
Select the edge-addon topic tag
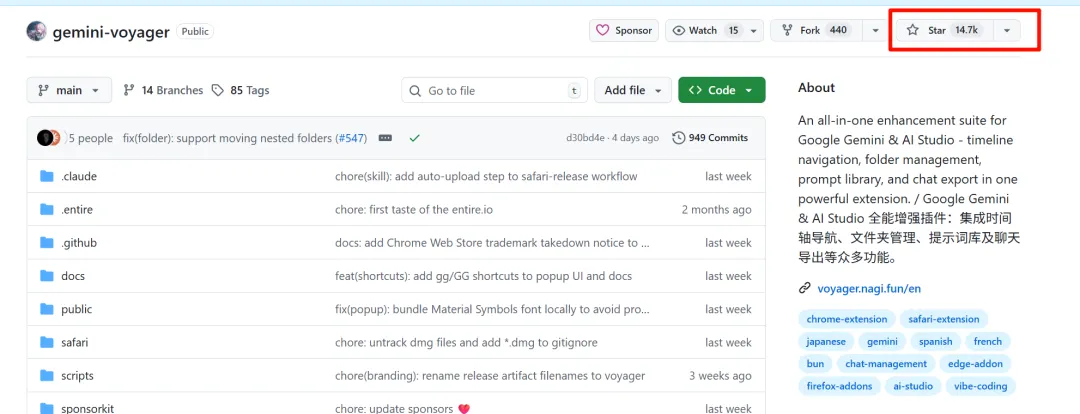pyautogui.click(x=975, y=363)
